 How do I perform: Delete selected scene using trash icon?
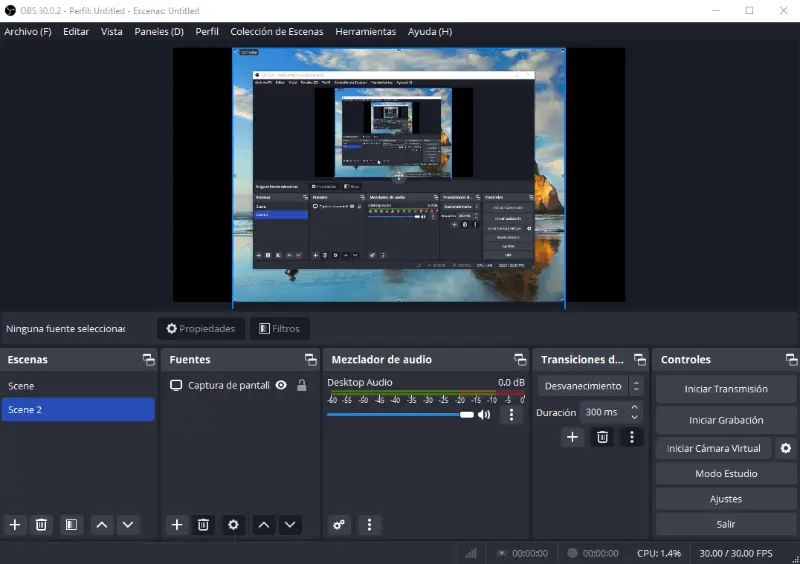coord(41,525)
